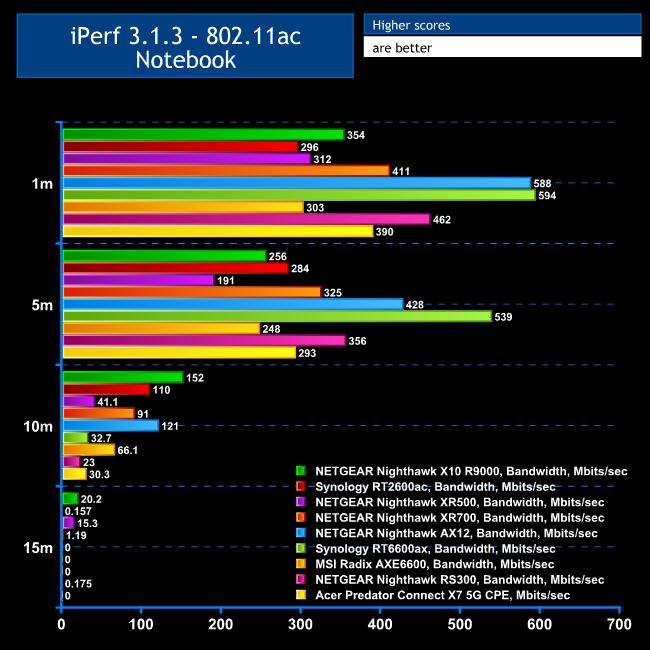Select the iPerf 3.1.3 802.11ac Notebook title
The image size is (650, 650).
[185, 46]
